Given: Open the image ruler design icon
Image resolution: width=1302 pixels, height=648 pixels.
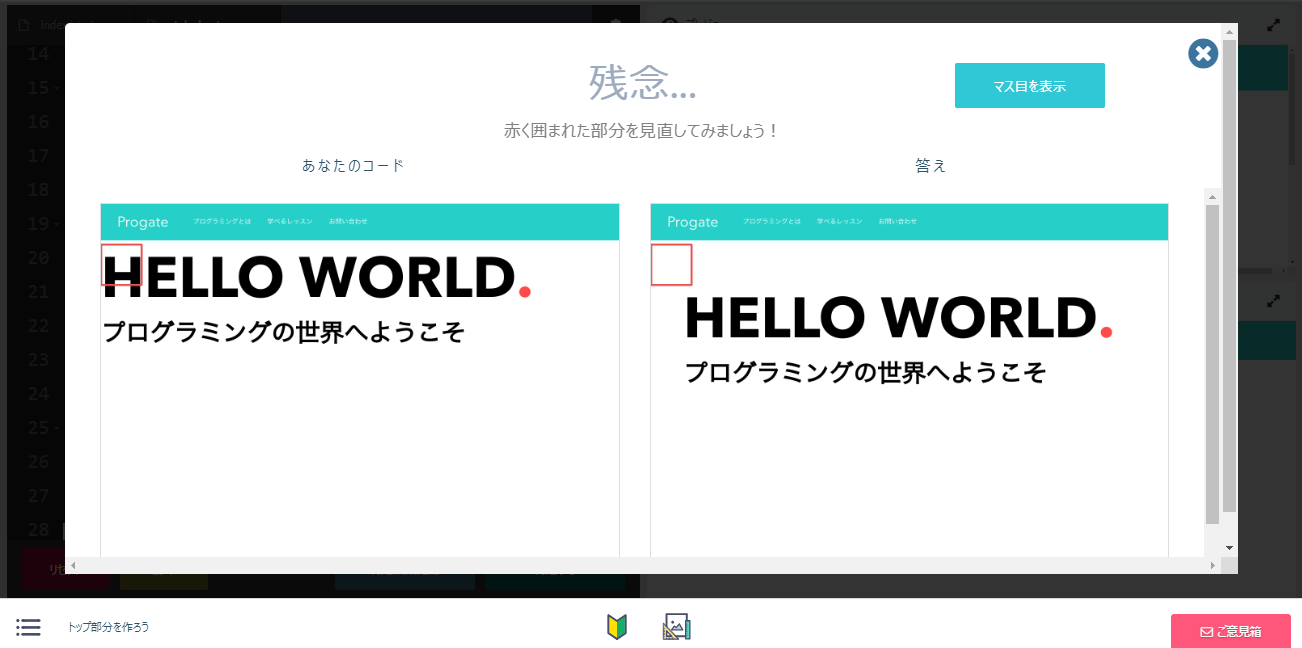Looking at the screenshot, I should [x=677, y=627].
